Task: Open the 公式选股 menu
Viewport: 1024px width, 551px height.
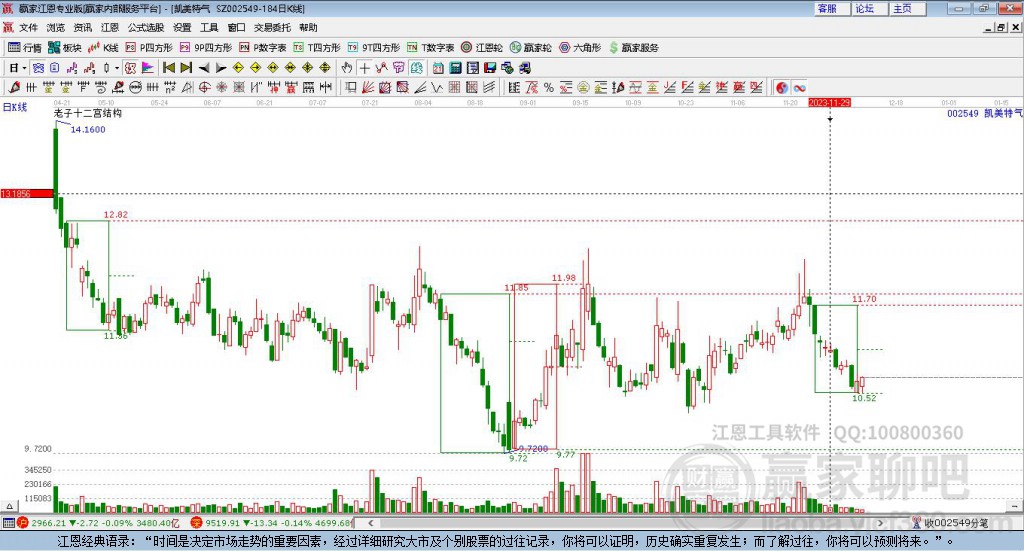Action: click(146, 27)
